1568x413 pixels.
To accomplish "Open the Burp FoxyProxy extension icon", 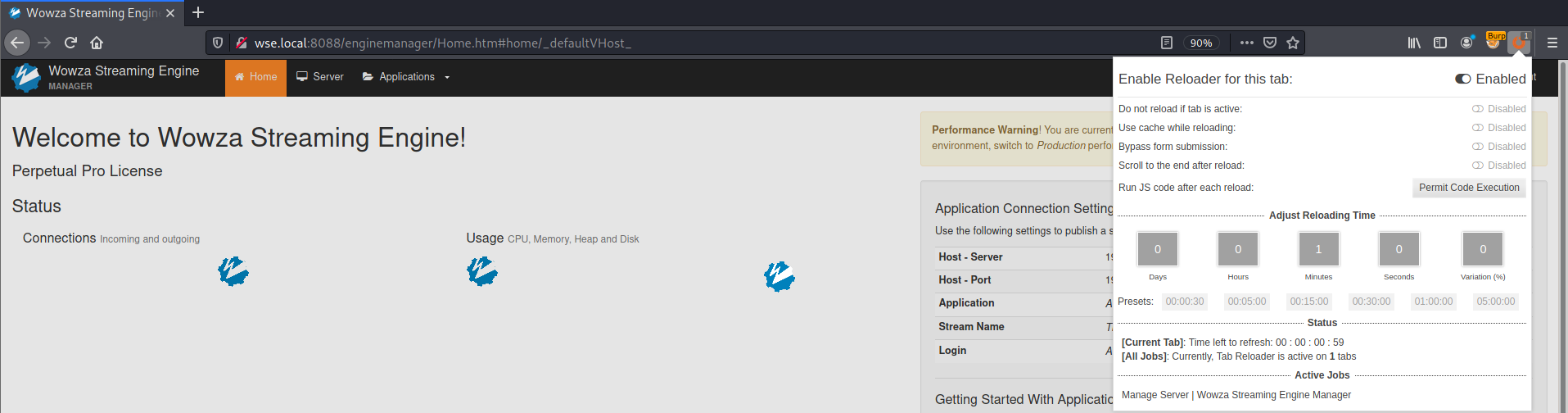I will point(1494,41).
